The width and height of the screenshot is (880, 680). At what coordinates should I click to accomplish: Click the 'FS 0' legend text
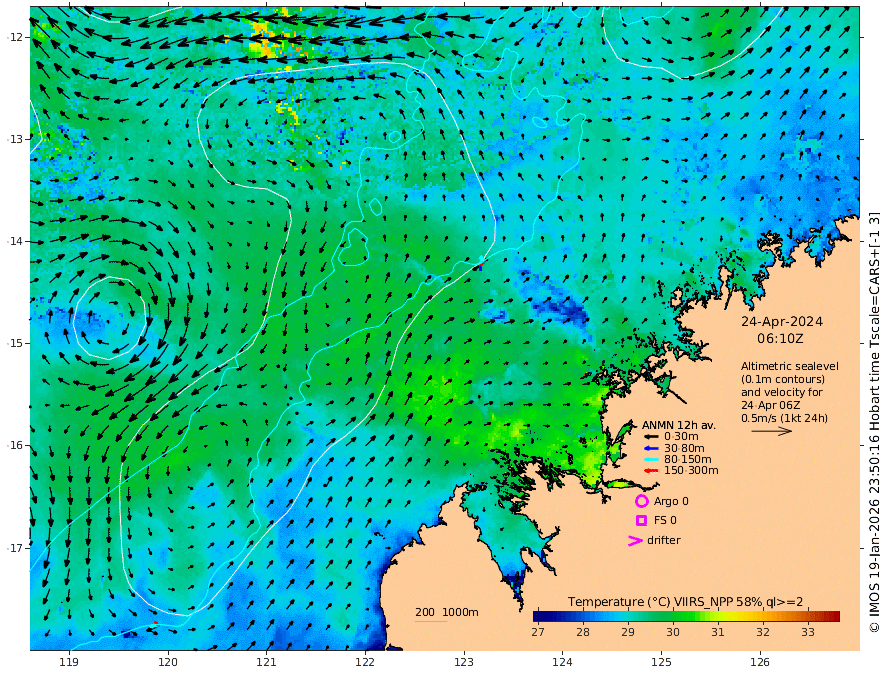coord(665,521)
